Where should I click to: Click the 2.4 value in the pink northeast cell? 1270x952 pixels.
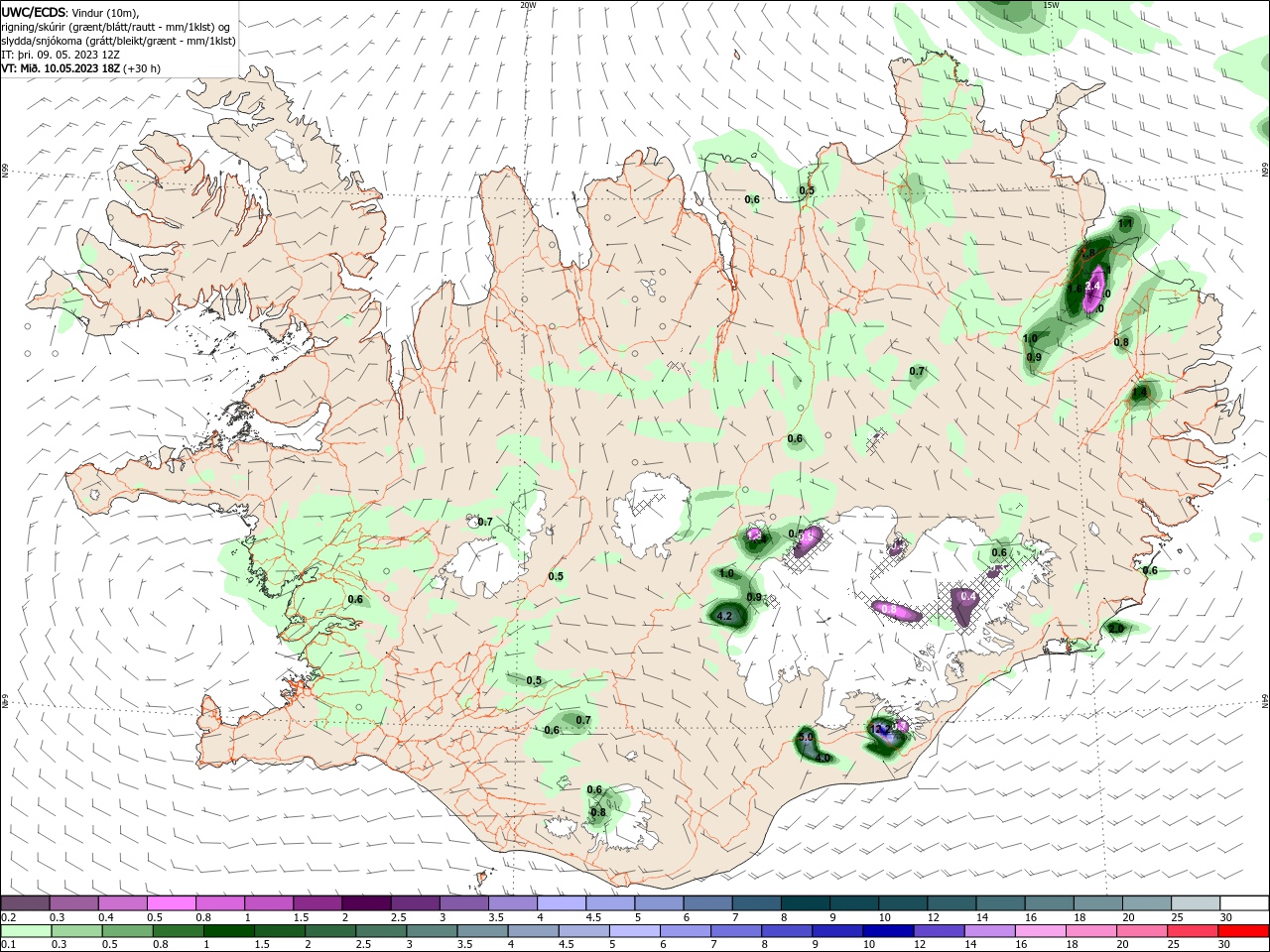(x=1093, y=287)
